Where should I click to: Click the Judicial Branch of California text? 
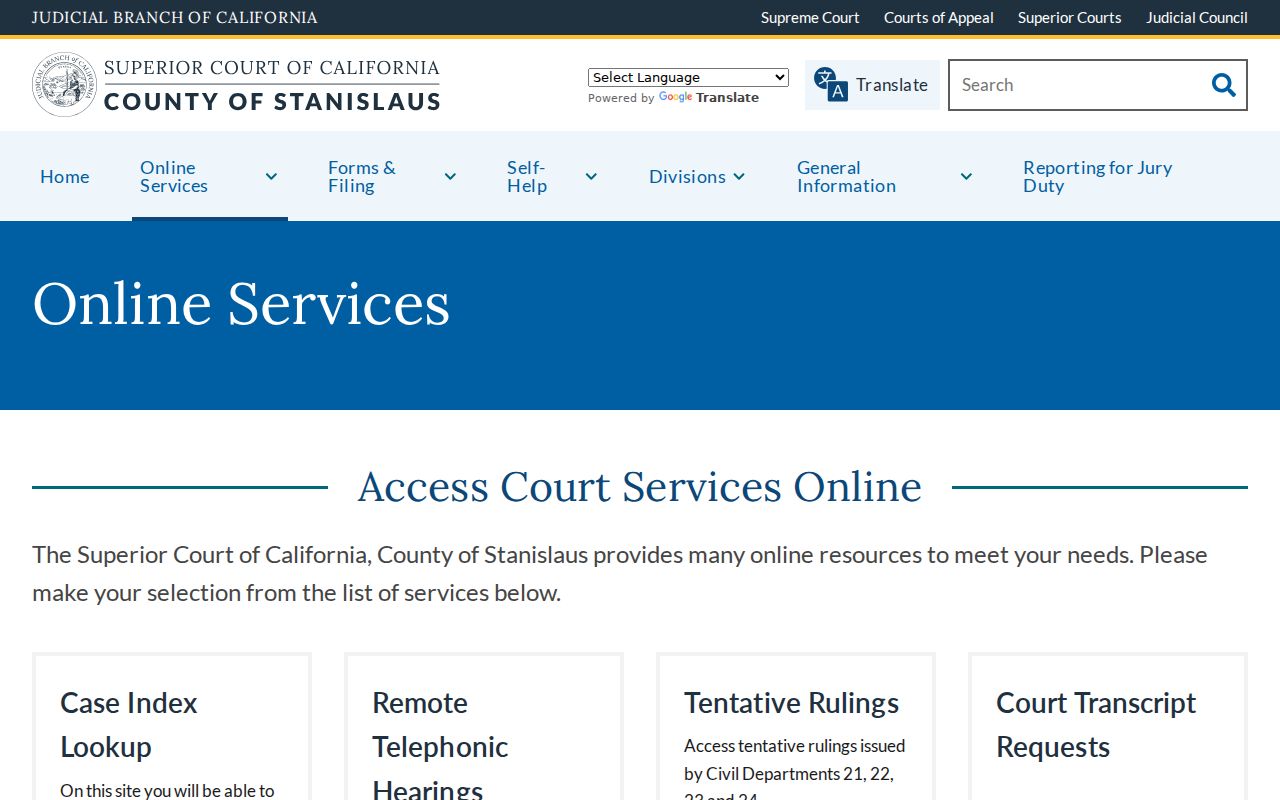click(x=175, y=18)
